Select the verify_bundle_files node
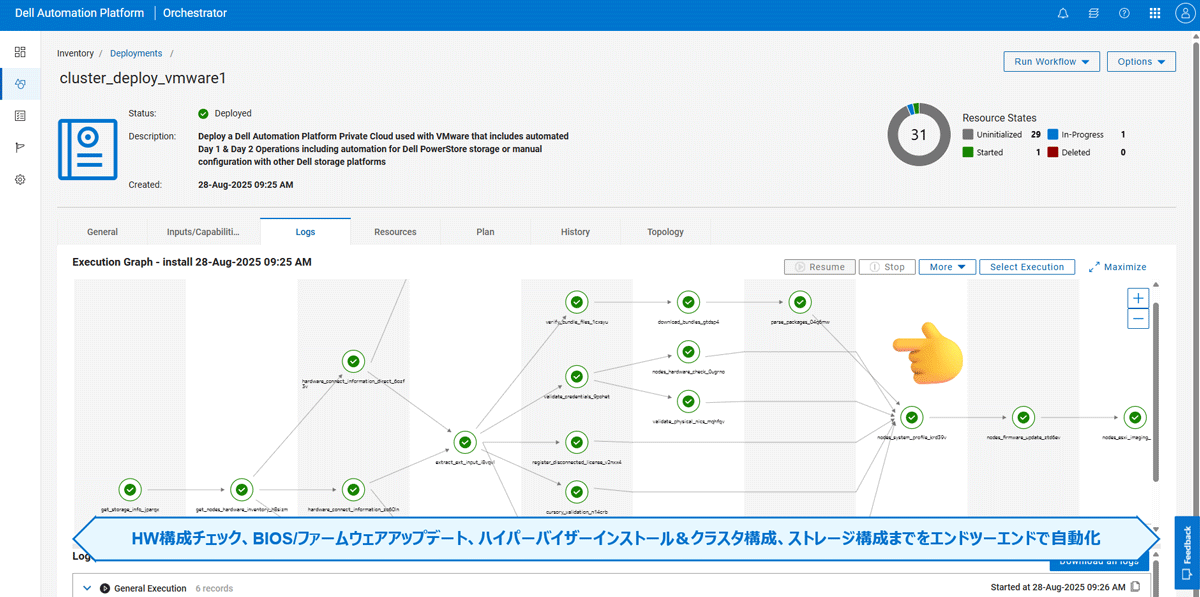 point(576,302)
